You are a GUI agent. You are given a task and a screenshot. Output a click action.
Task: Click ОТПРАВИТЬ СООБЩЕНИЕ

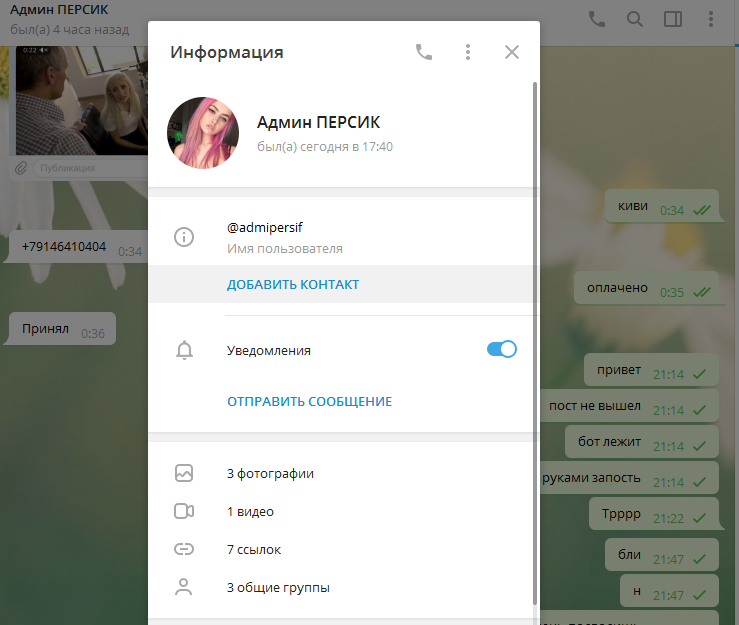(x=309, y=402)
